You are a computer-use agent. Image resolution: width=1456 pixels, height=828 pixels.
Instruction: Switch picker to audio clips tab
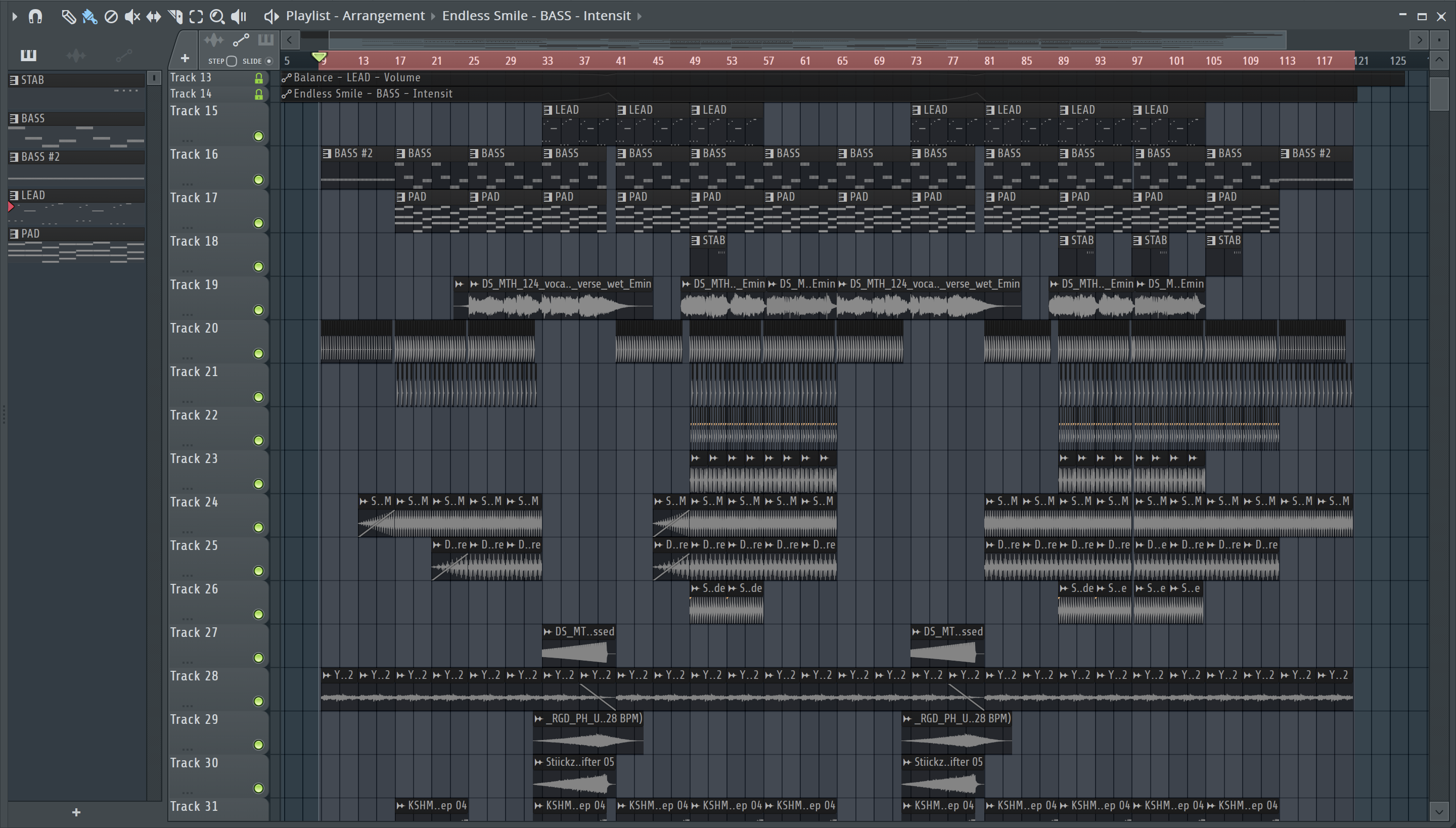pos(76,55)
